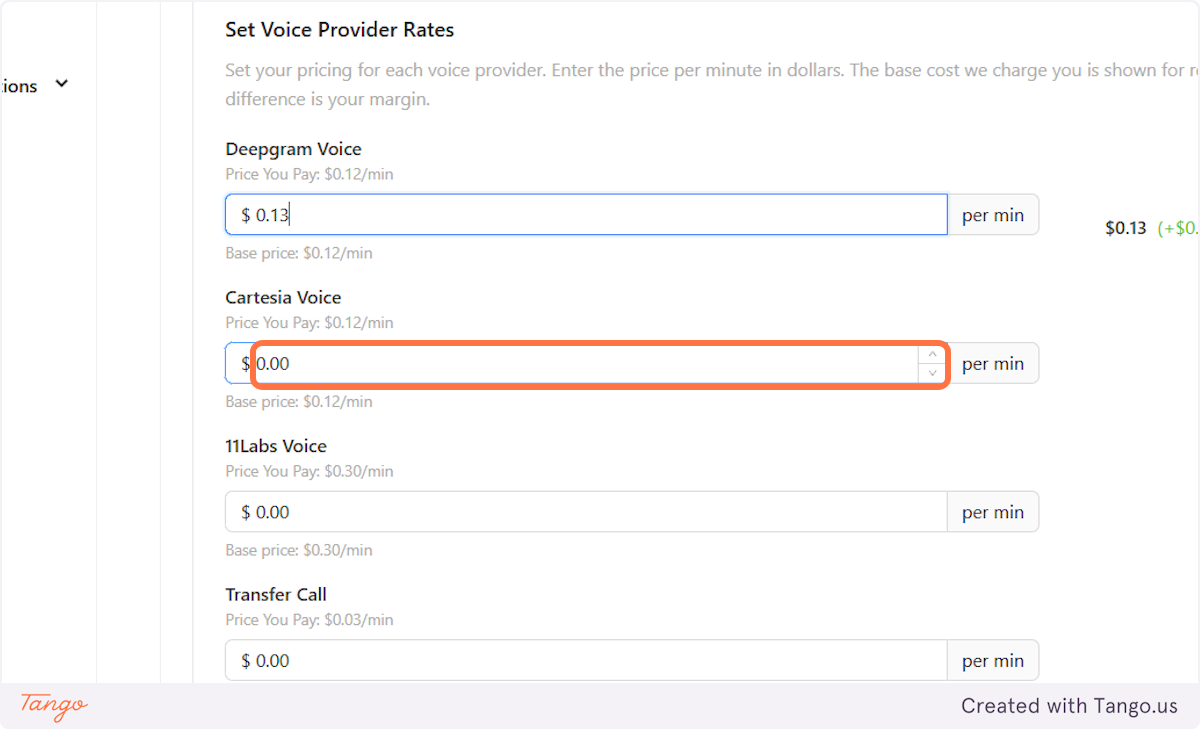Increment Cartesia price using the up arrow
The image size is (1200, 729).
(x=931, y=353)
